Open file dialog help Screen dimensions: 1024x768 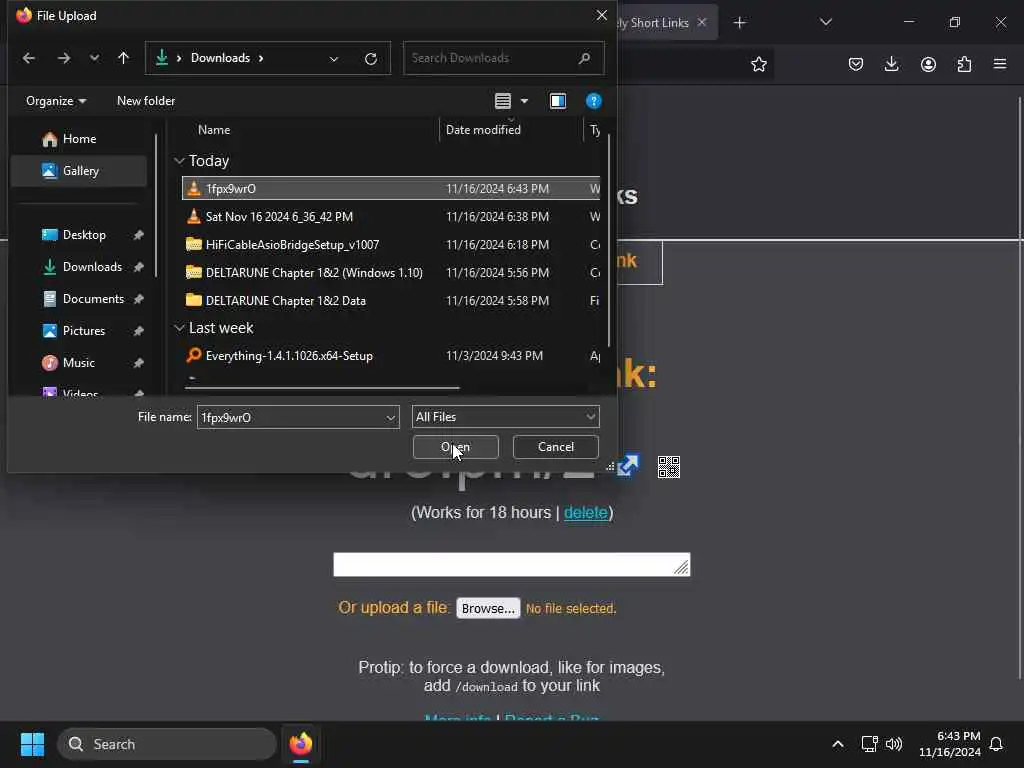point(593,101)
